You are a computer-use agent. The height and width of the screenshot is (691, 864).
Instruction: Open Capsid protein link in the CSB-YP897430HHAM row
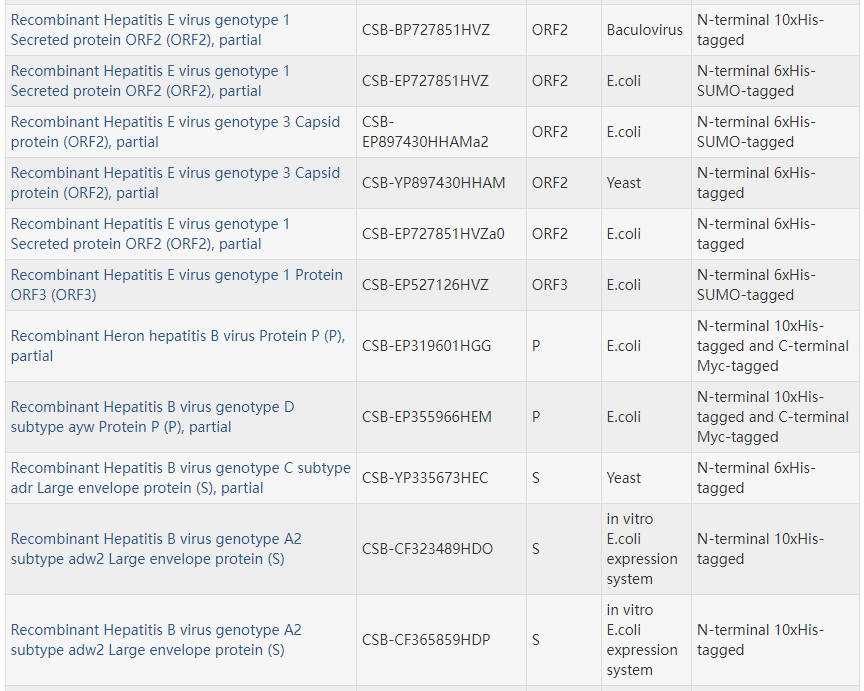pos(175,173)
